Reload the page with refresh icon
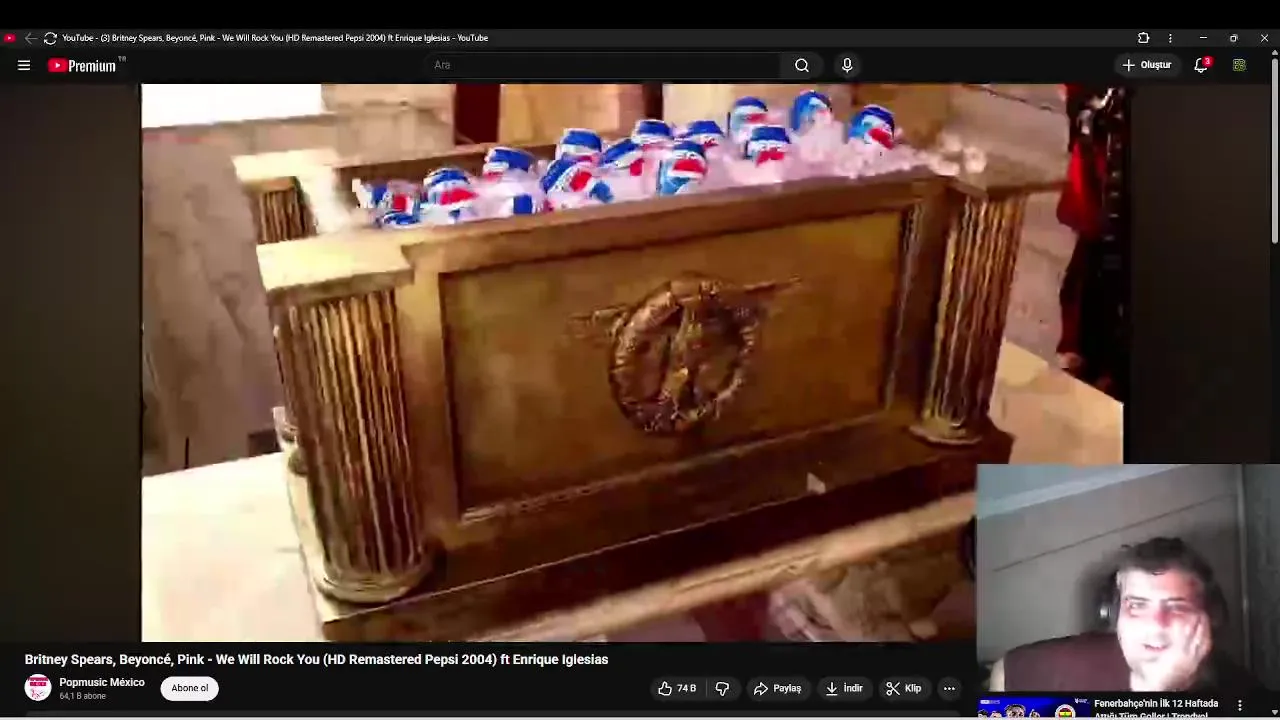Screen dimensions: 1280x720 click(50, 38)
